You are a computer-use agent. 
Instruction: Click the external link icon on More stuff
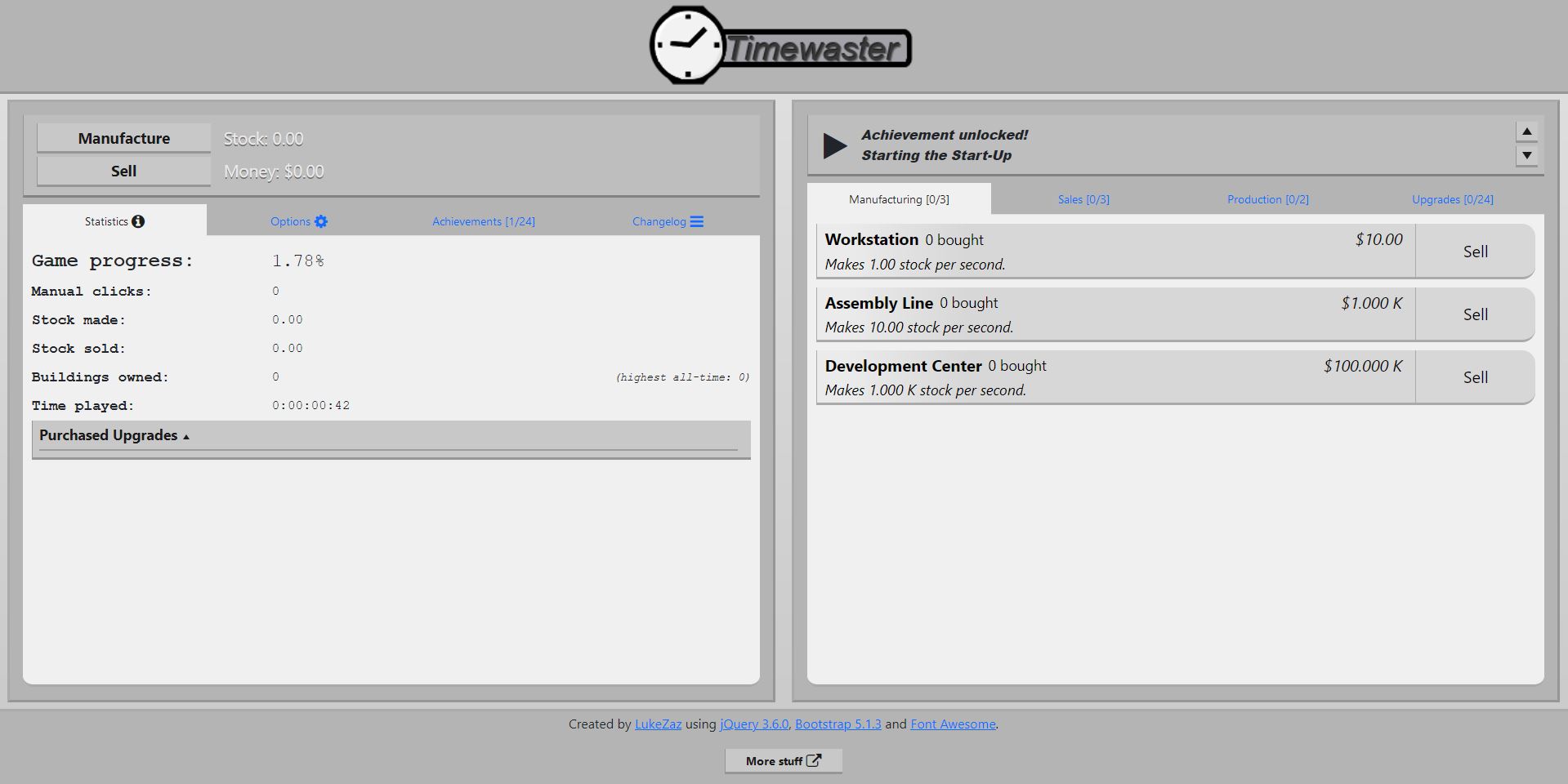(x=814, y=760)
